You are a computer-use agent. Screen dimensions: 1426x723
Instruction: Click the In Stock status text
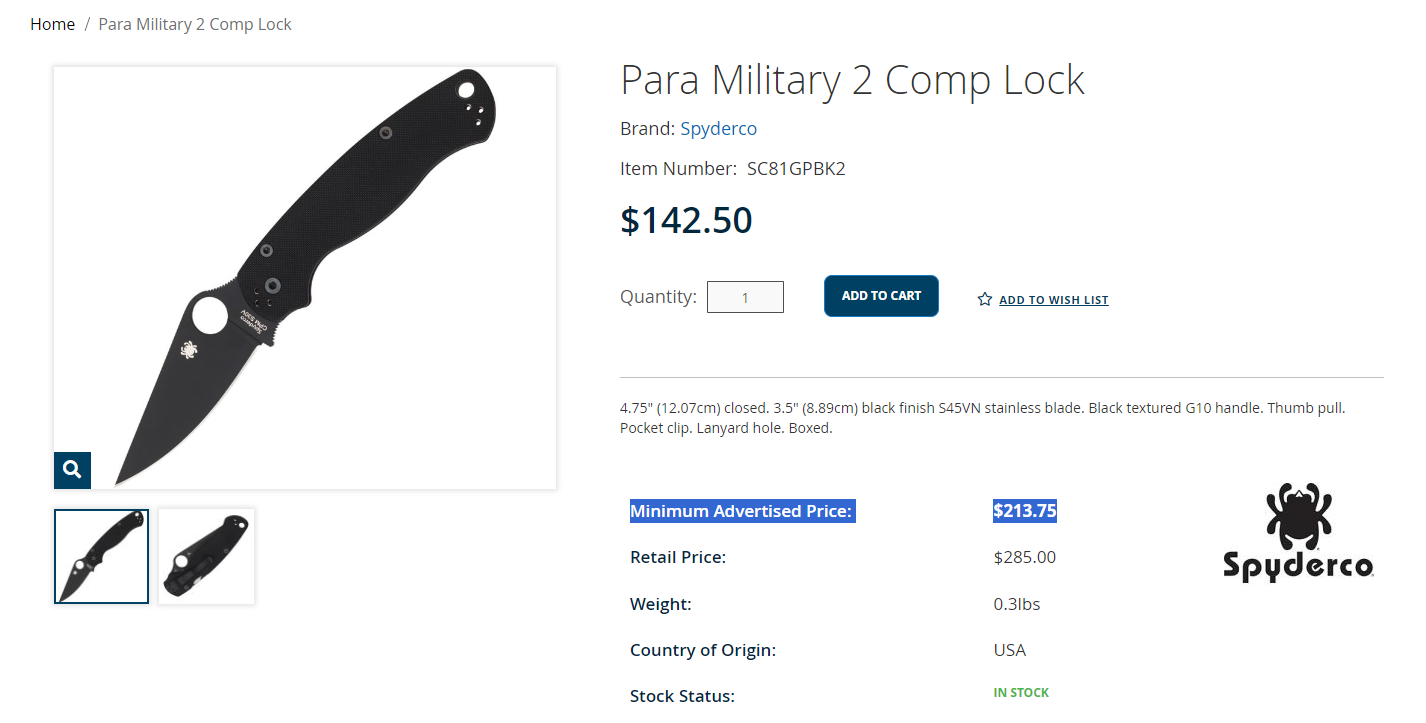pyautogui.click(x=1021, y=692)
